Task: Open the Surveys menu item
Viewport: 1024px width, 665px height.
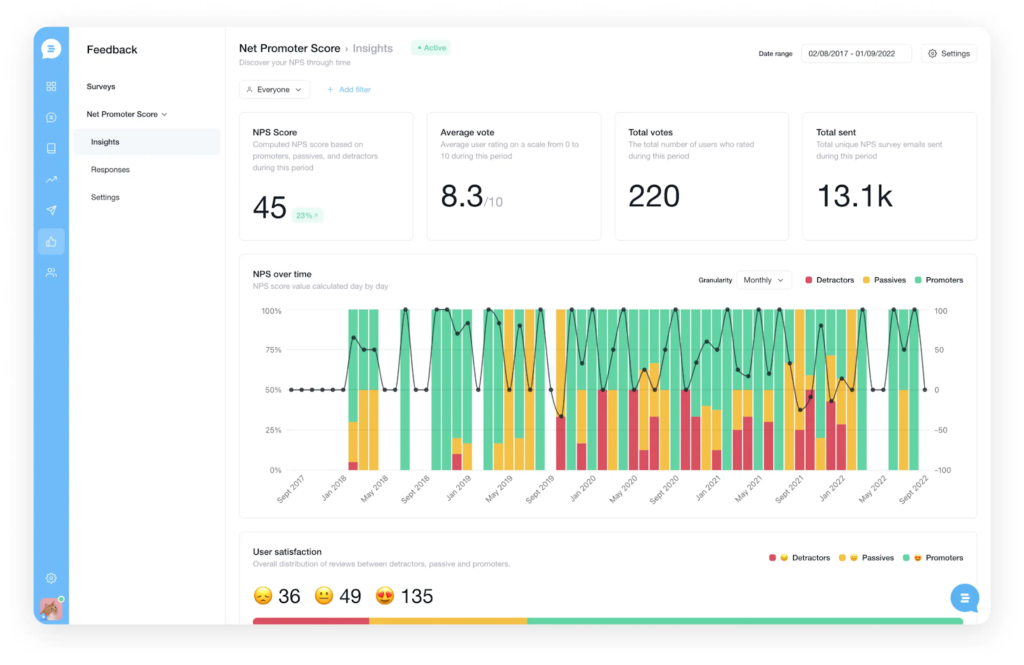Action: pos(101,86)
